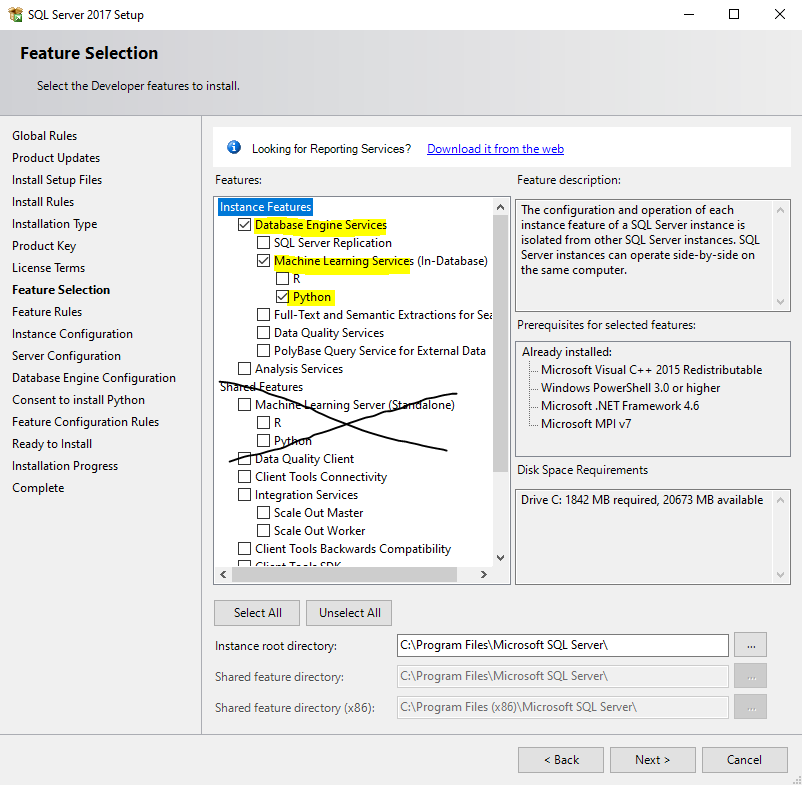Click the Cancel button
Image resolution: width=802 pixels, height=785 pixels.
(745, 760)
